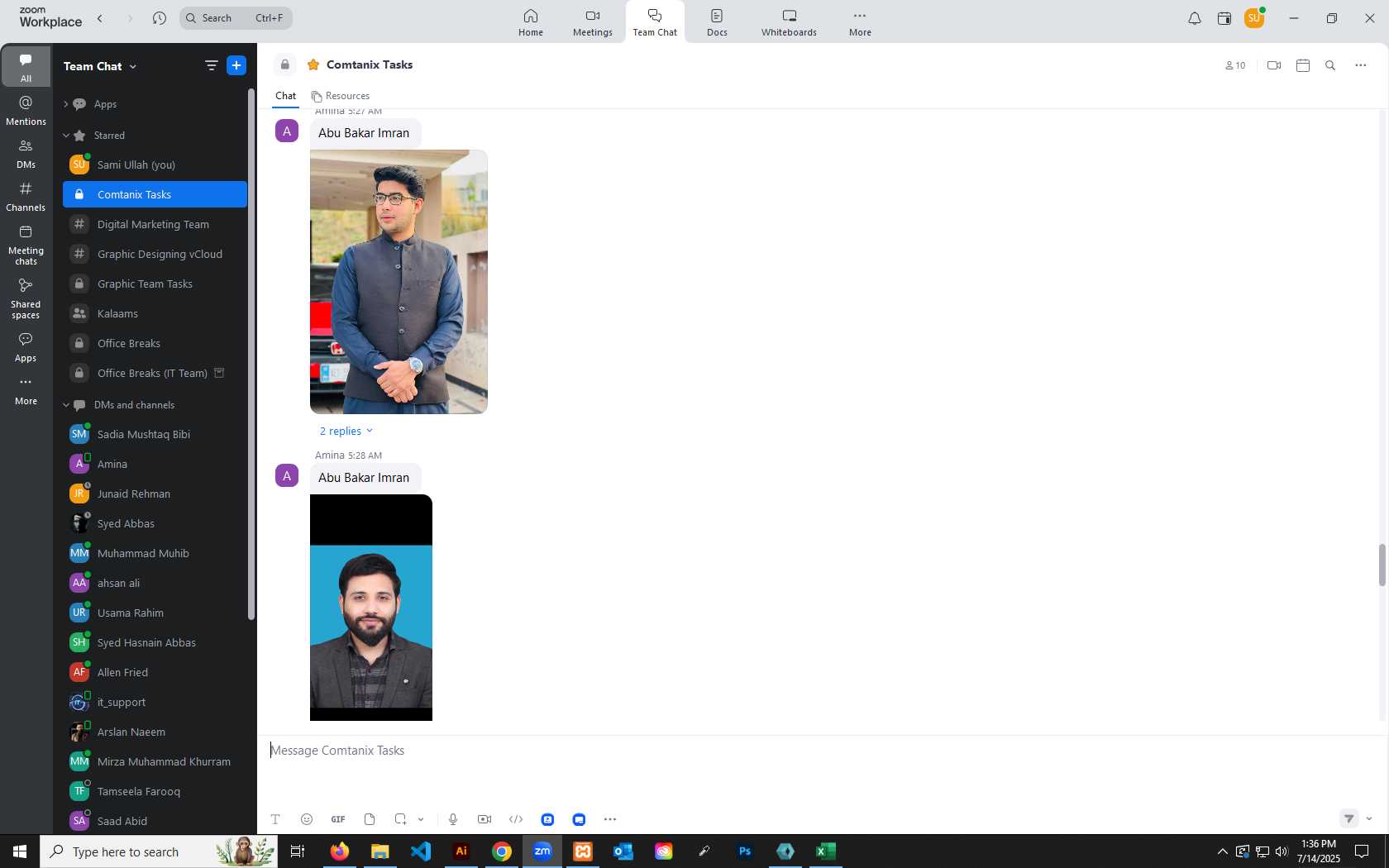This screenshot has height=868, width=1389.
Task: Open Apps in the left sidebar
Action: coord(26,348)
